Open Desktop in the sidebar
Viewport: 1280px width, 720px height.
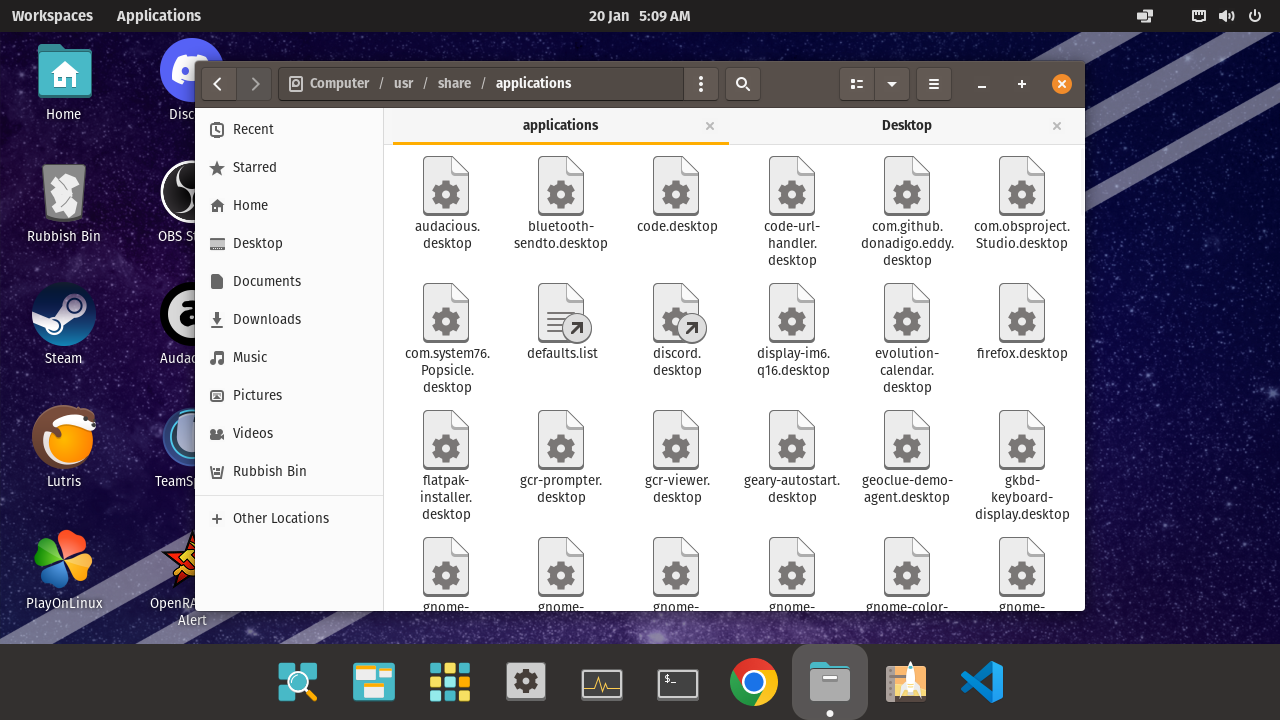tap(289, 243)
